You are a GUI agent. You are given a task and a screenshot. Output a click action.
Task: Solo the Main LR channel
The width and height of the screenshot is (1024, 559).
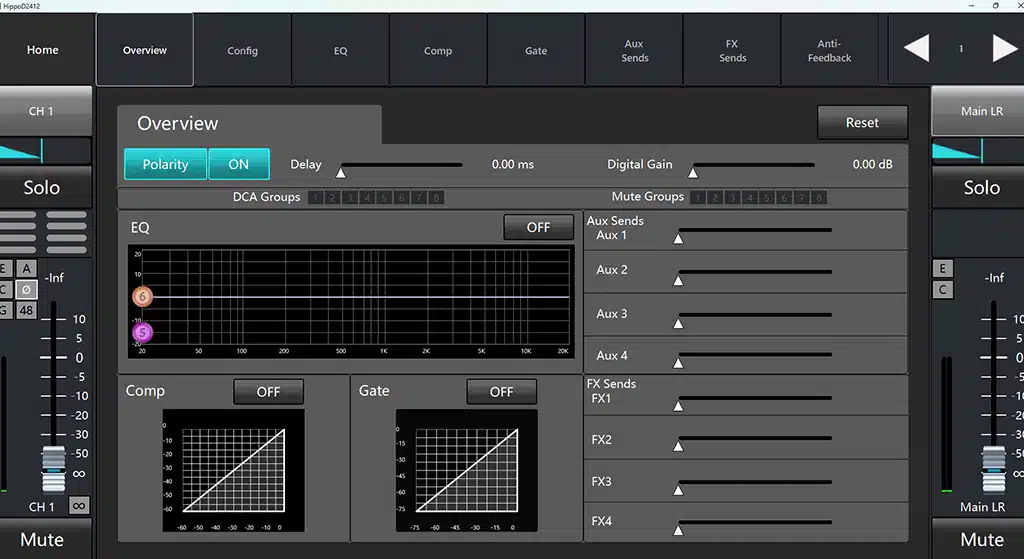pyautogui.click(x=978, y=187)
